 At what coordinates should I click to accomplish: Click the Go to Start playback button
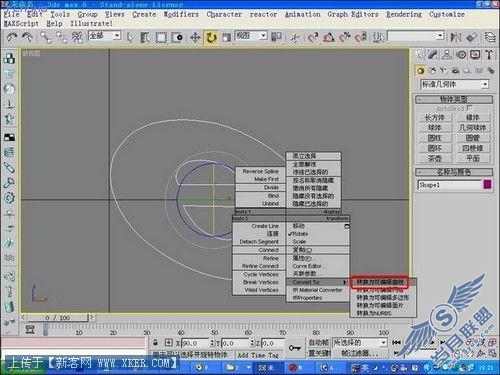(396, 342)
